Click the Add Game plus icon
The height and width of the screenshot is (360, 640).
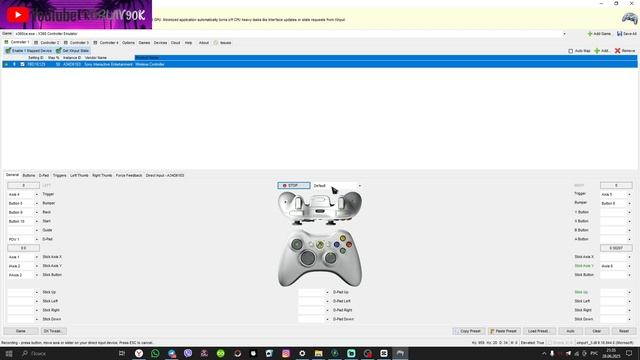point(589,34)
